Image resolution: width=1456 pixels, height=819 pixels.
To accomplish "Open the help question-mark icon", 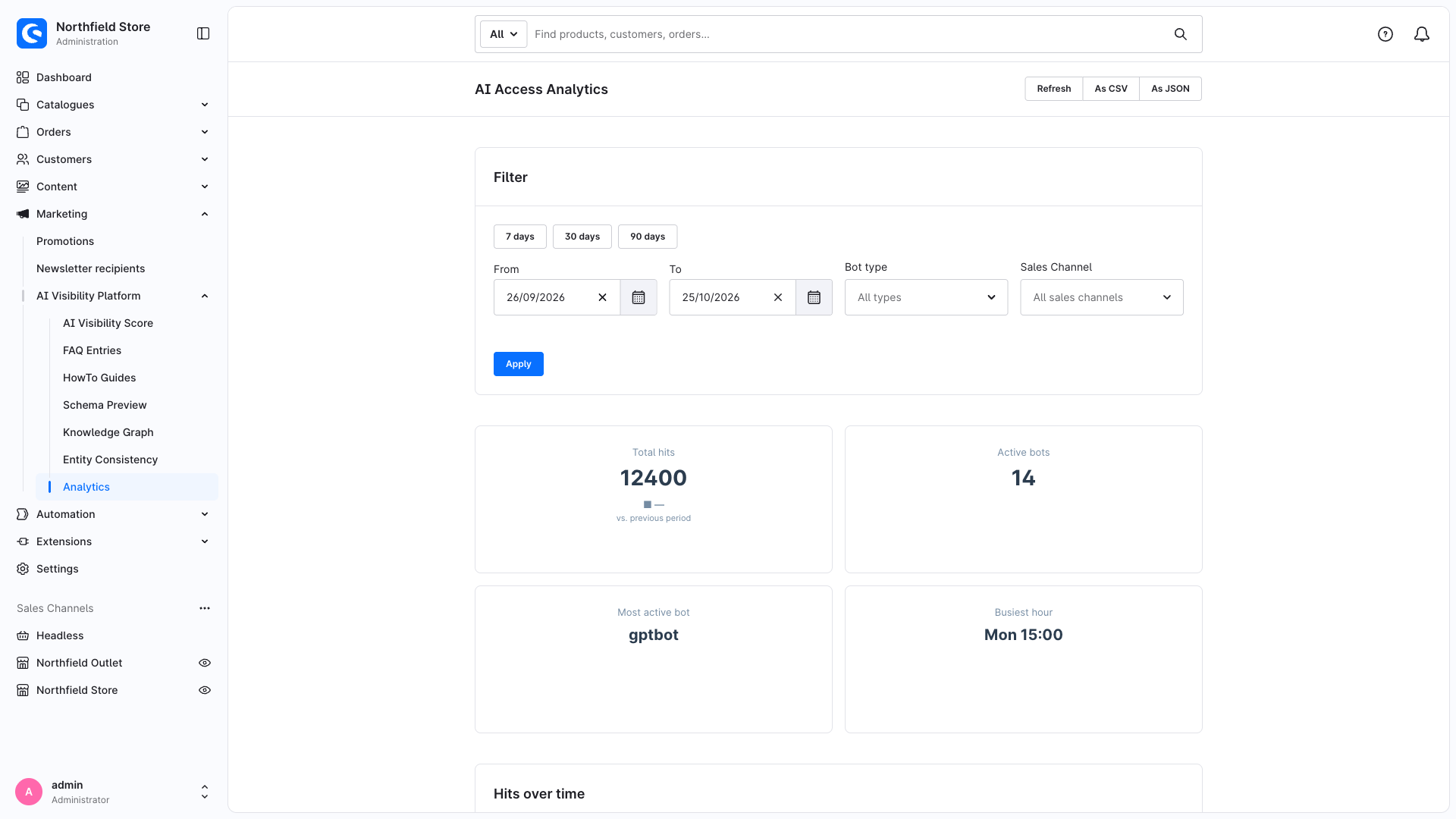I will pos(1385,34).
